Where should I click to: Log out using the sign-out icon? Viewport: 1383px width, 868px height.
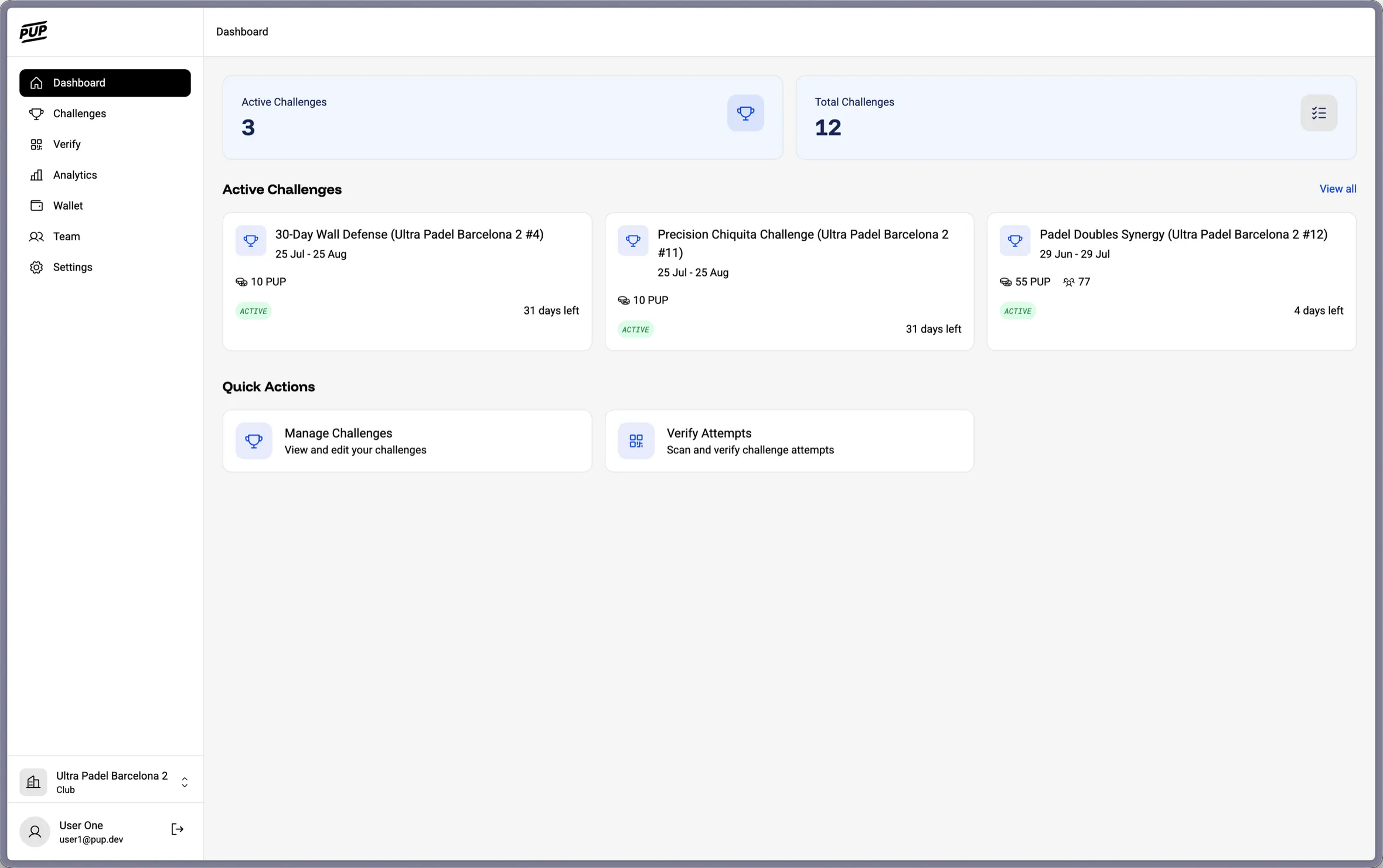click(x=177, y=829)
